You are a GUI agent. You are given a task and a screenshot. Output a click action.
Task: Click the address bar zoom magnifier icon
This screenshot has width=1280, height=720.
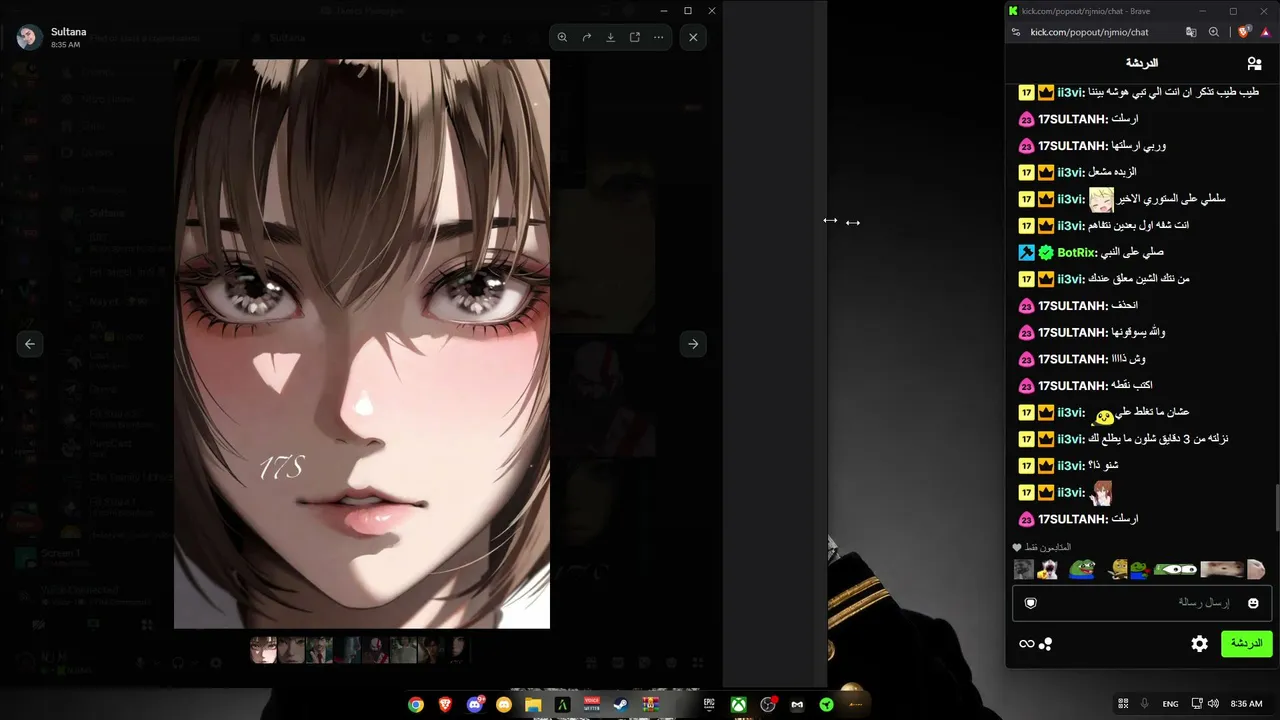[1214, 32]
